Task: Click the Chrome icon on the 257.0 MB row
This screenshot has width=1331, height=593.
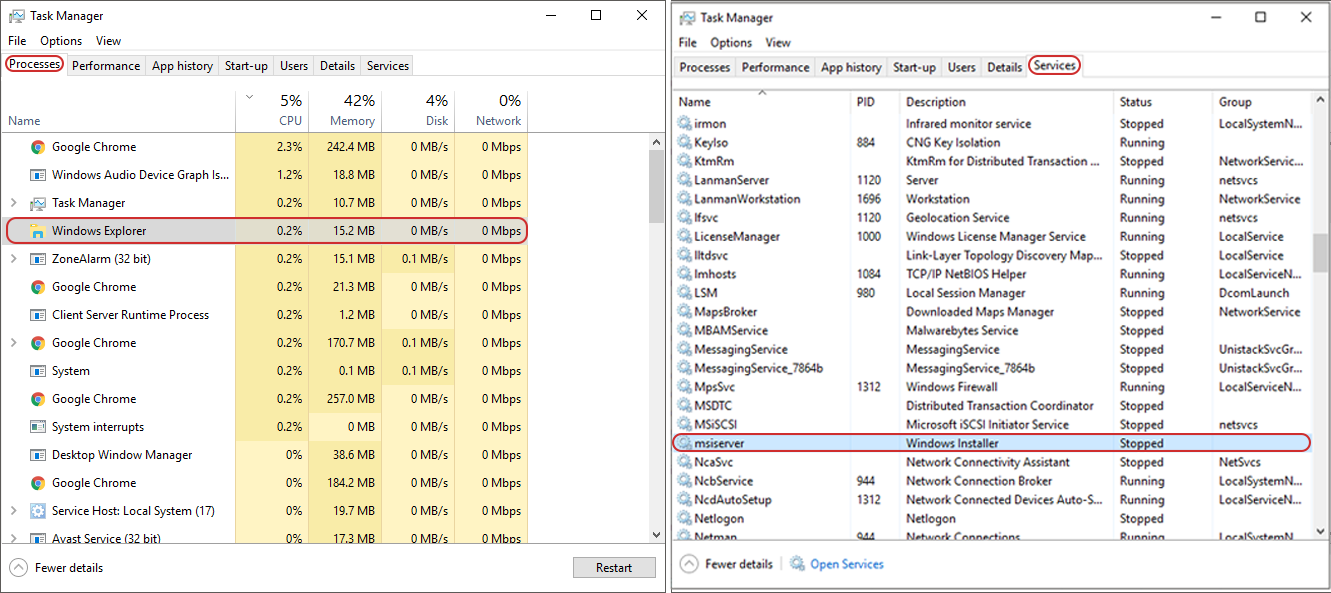Action: pos(38,399)
